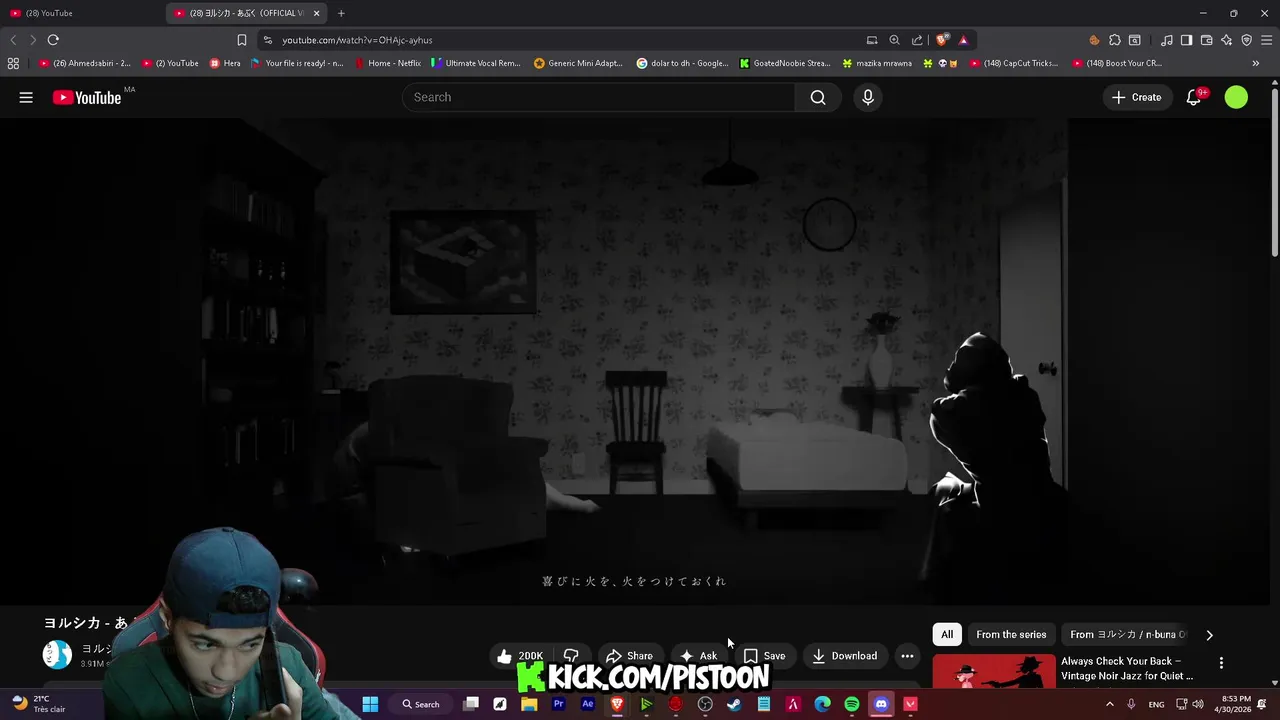
Task: Show hidden system tray icons
Action: coord(1109,704)
